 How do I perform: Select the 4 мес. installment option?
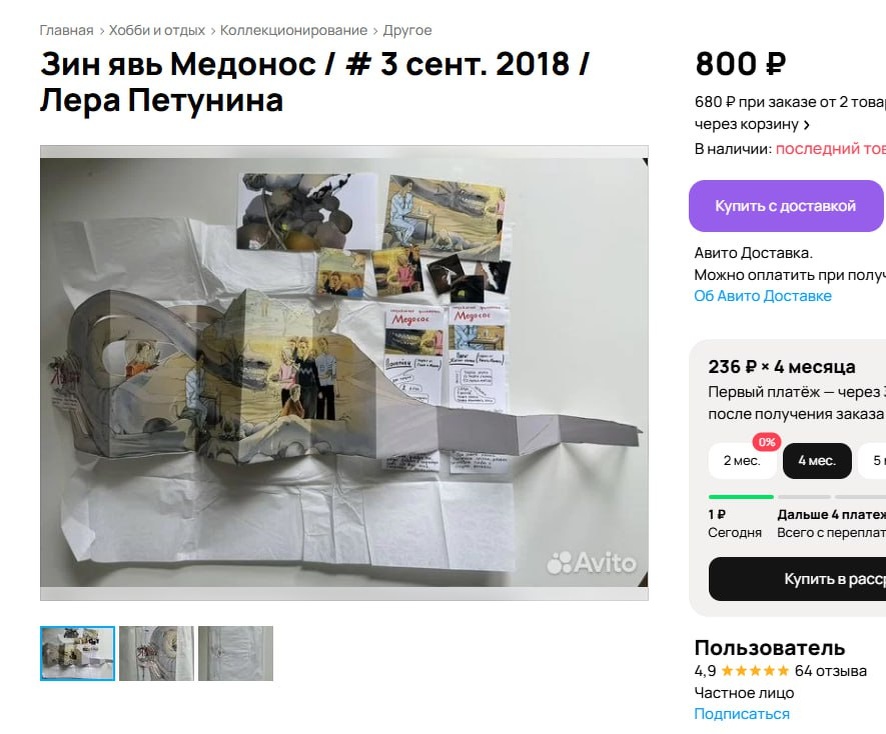coord(816,461)
